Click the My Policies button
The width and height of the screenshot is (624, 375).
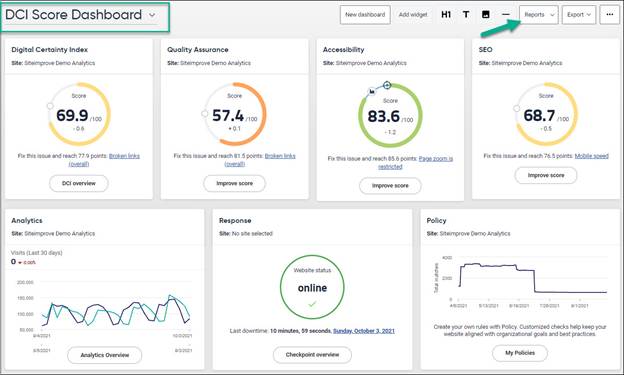coord(520,353)
